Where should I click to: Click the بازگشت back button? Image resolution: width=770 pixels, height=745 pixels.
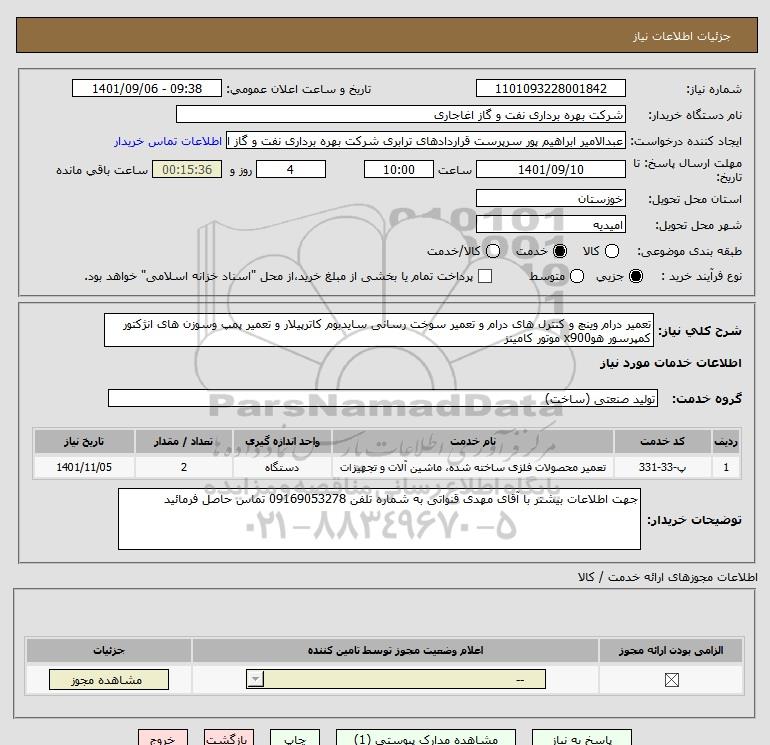pos(229,739)
